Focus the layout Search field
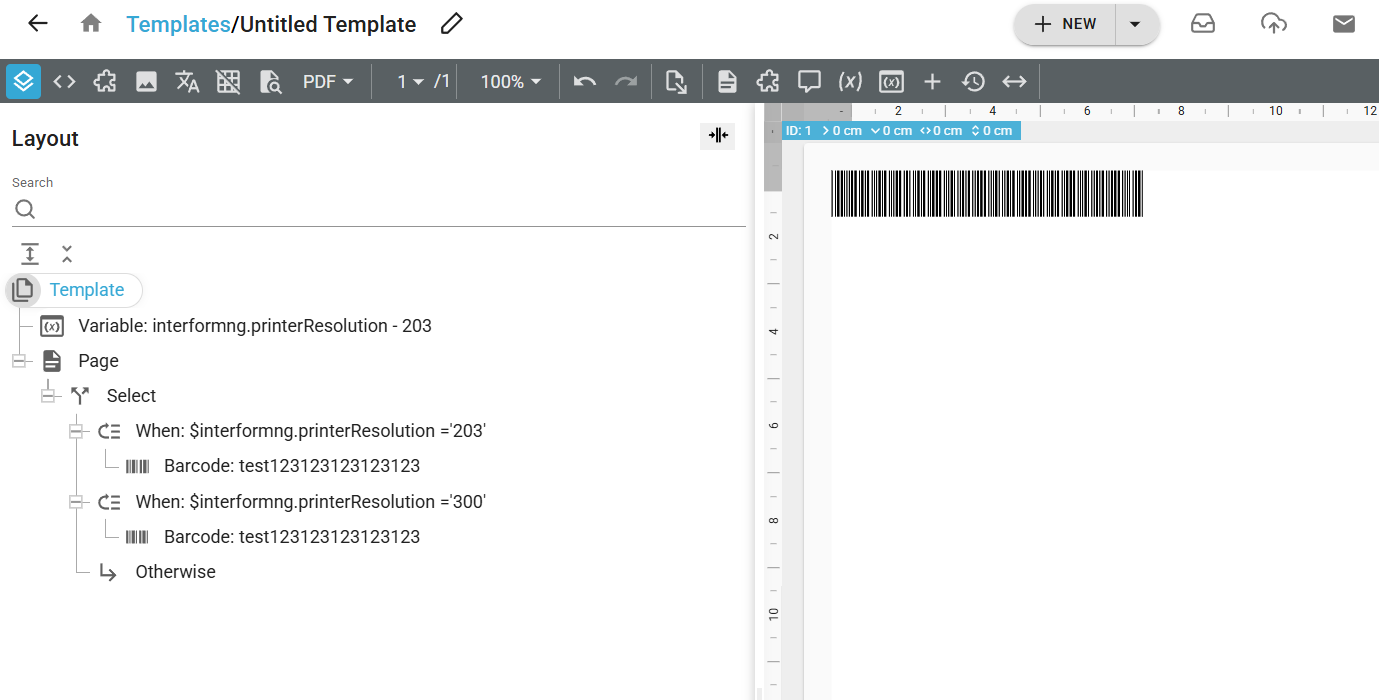 click(x=378, y=209)
